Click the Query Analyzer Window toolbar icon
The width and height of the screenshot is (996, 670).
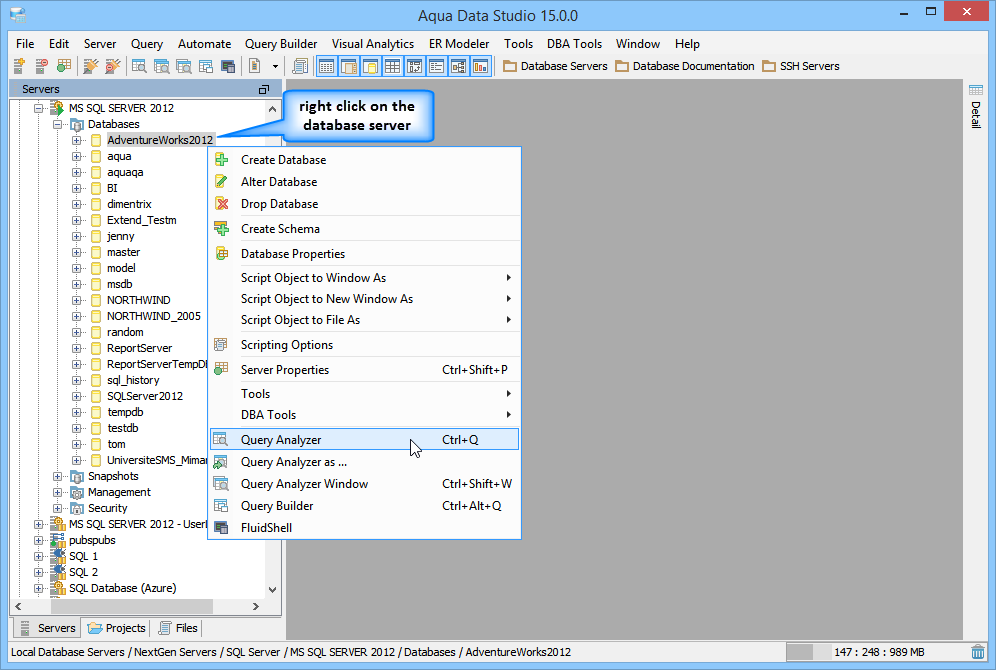pos(184,65)
